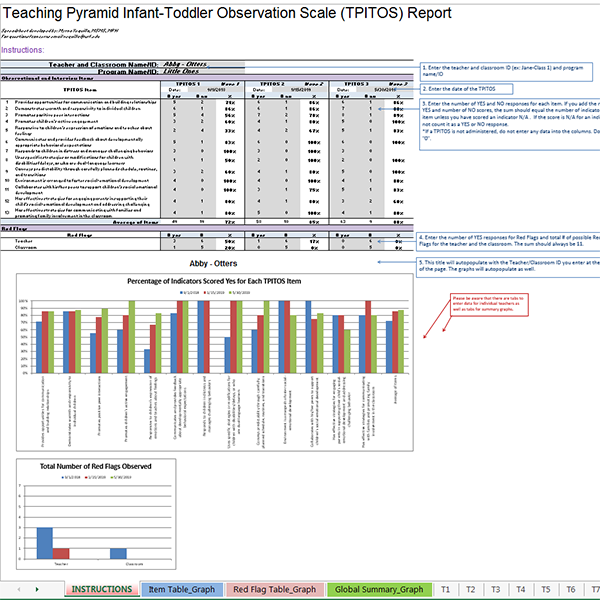Click the next-sheet navigation arrow
Image resolution: width=600 pixels, height=600 pixels.
37,589
